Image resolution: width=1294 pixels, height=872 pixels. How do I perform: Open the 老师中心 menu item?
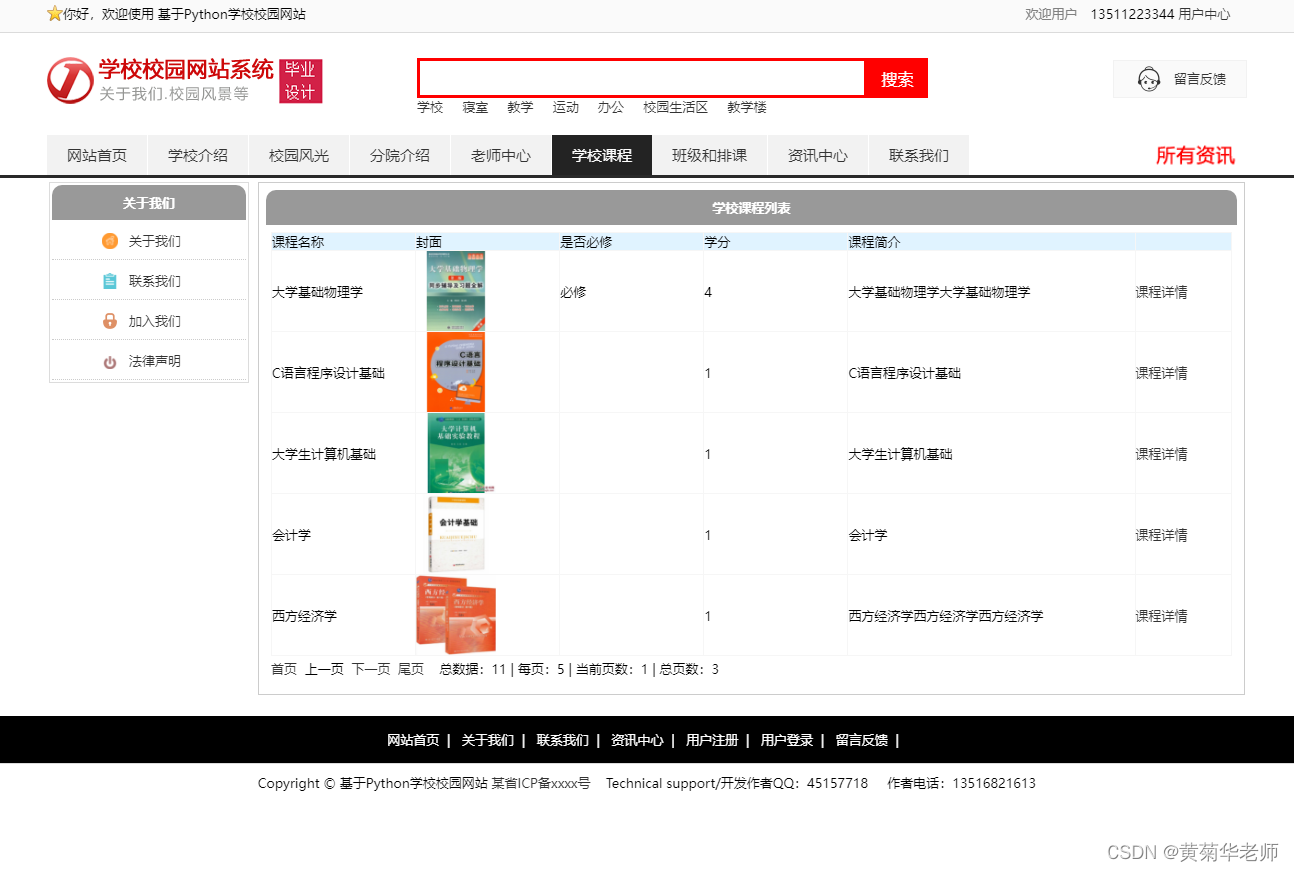pos(501,155)
